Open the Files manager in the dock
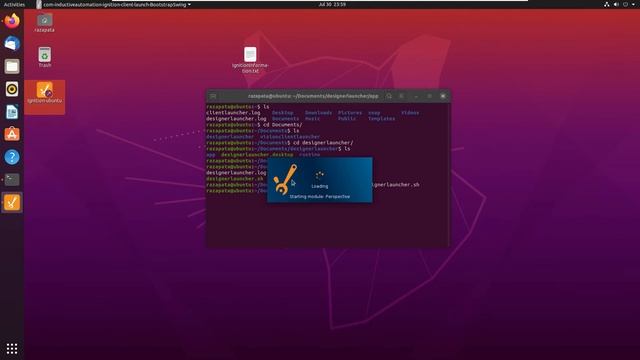The image size is (640, 360). pos(12,66)
